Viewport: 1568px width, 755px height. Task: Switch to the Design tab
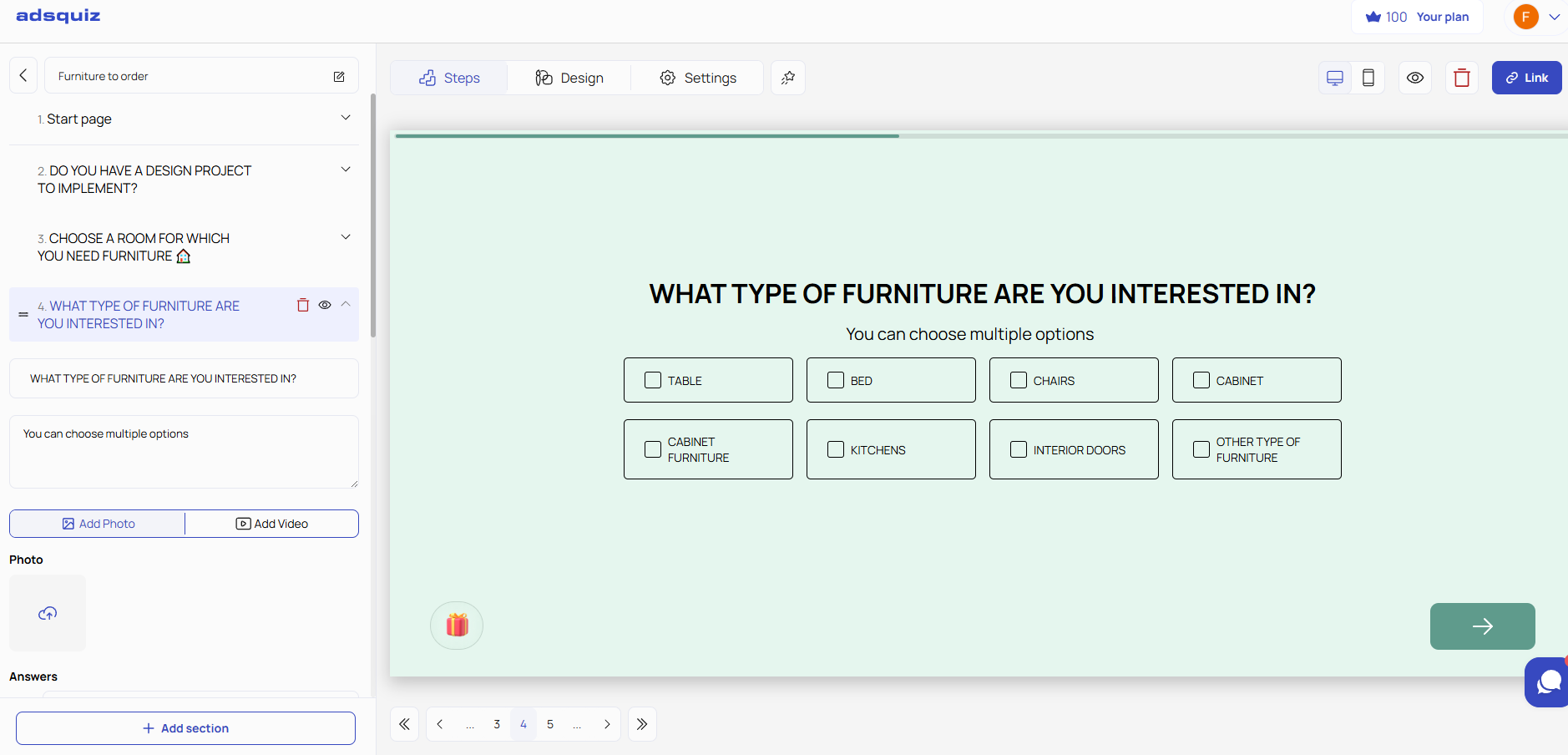coord(569,78)
